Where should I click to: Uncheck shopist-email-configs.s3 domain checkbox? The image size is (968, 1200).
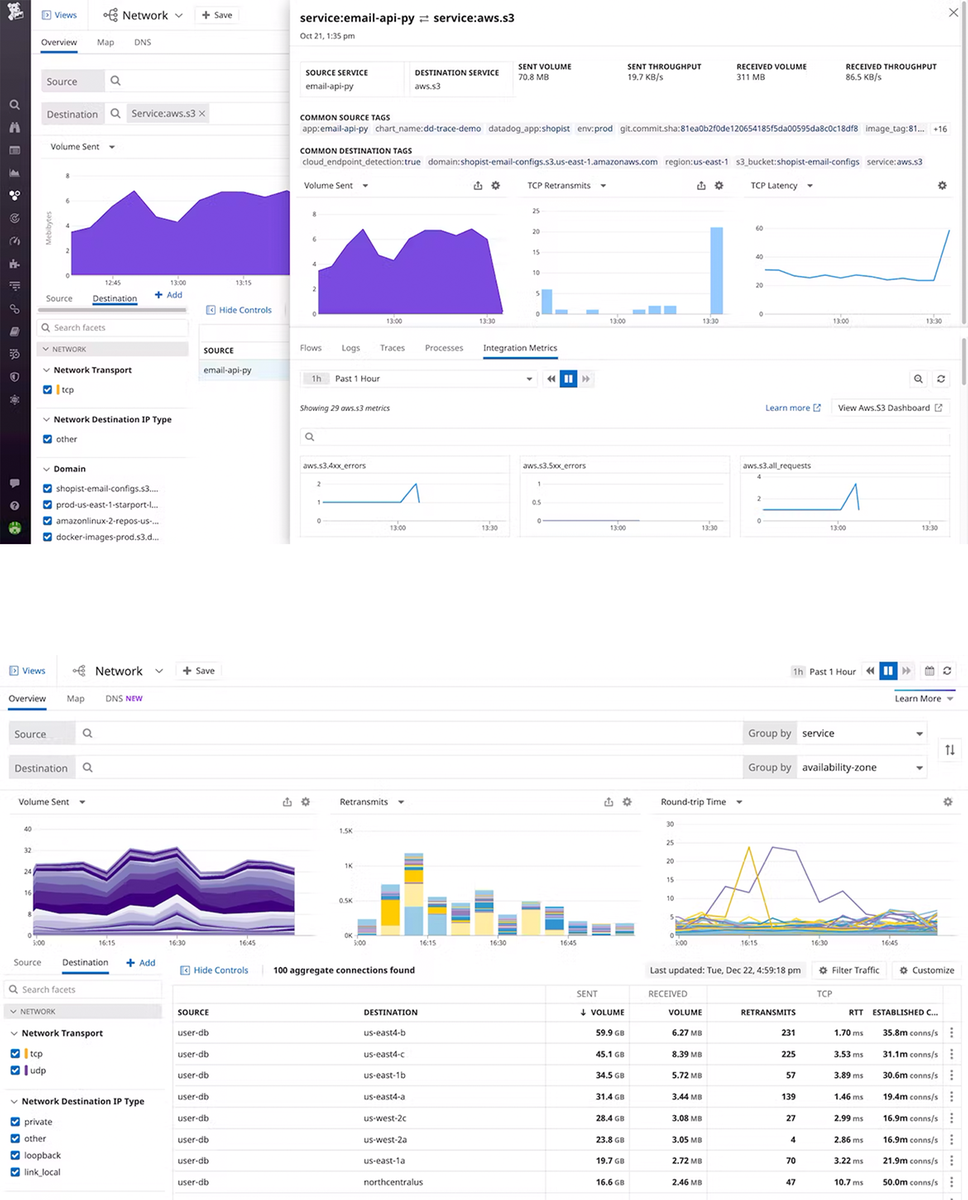[48, 489]
